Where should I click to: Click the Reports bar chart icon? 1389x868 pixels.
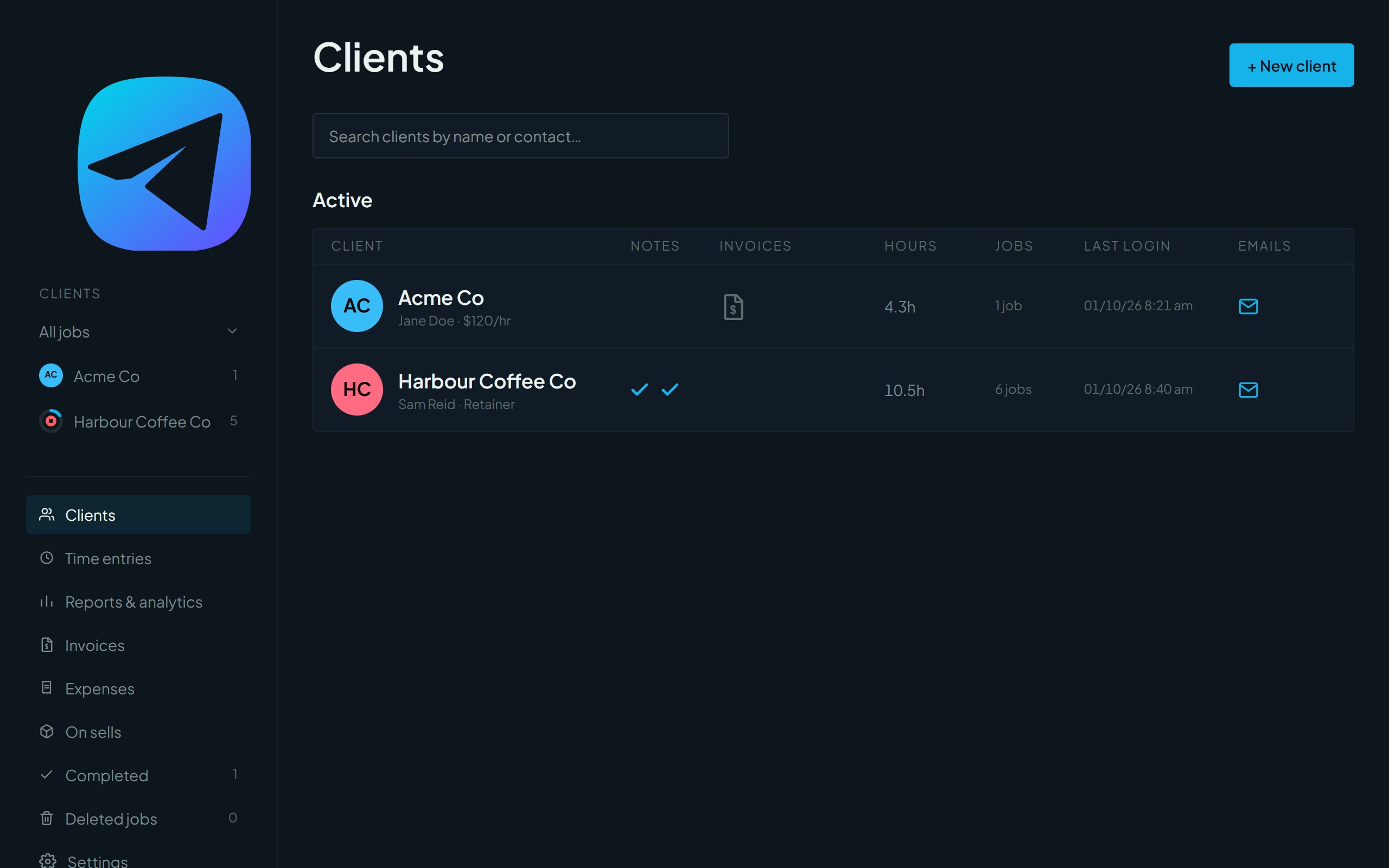[47, 602]
